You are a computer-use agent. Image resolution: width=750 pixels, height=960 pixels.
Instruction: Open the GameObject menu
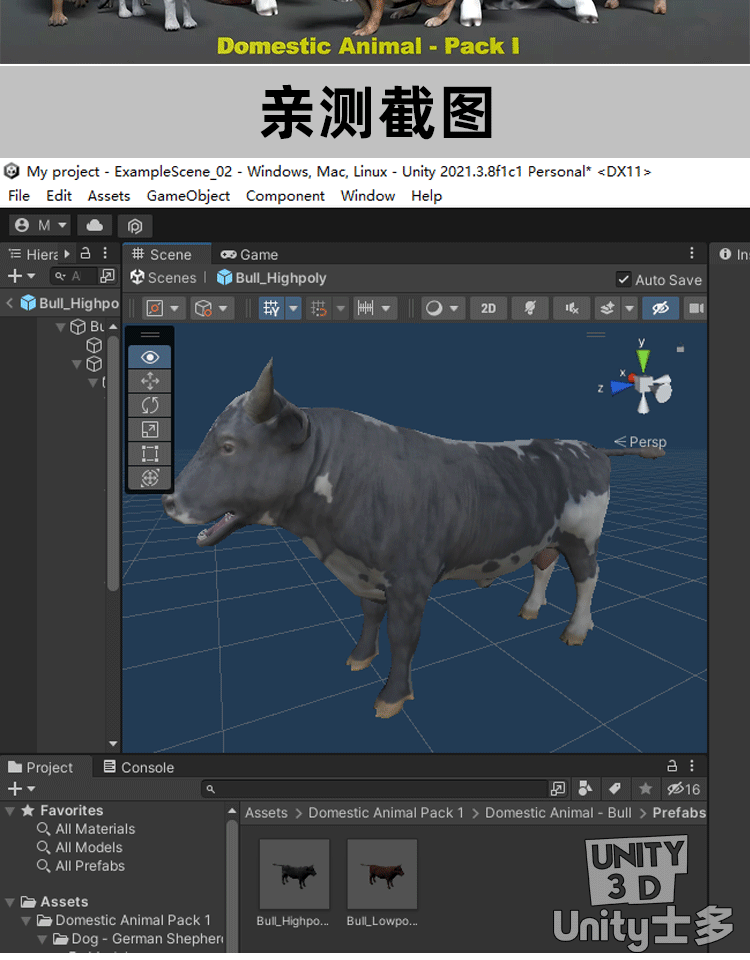click(x=188, y=196)
